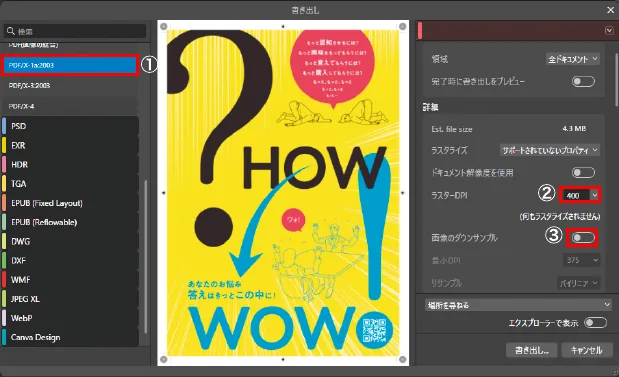This screenshot has height=377, width=619.
Task: Click the キャンセル button
Action: point(587,350)
